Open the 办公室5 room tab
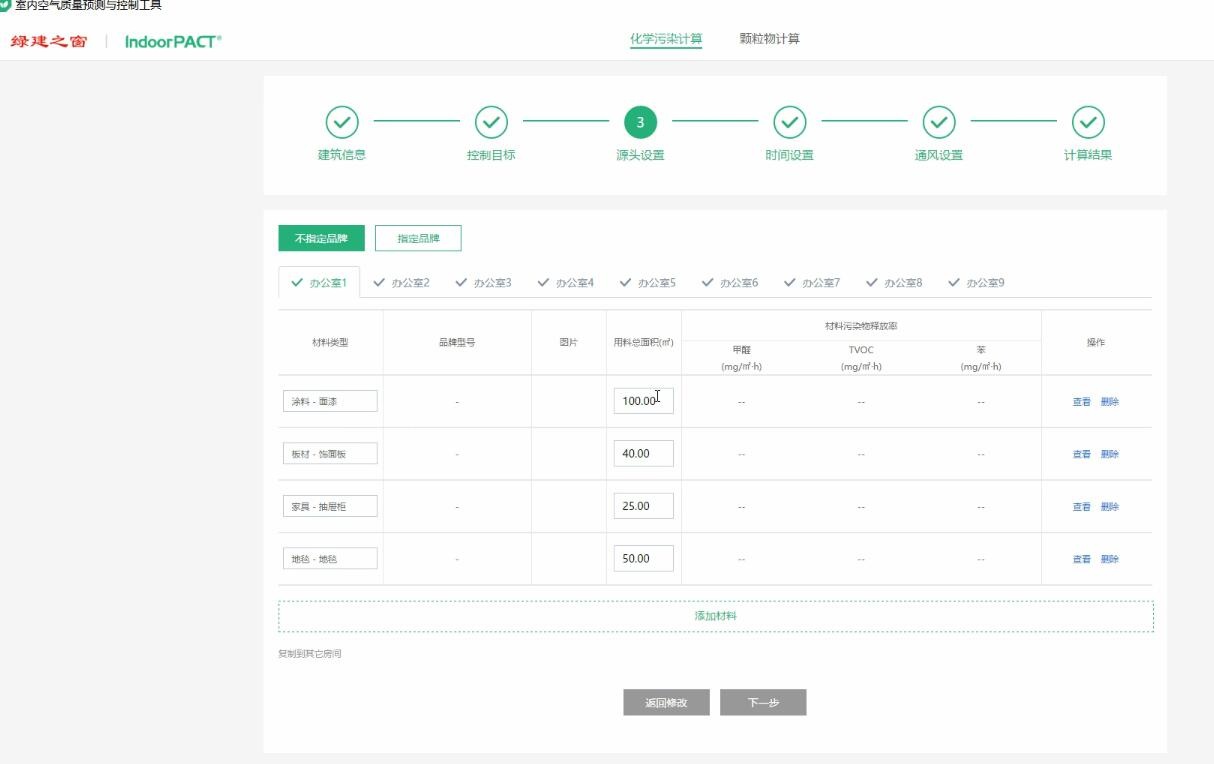This screenshot has width=1214, height=764. pyautogui.click(x=648, y=283)
